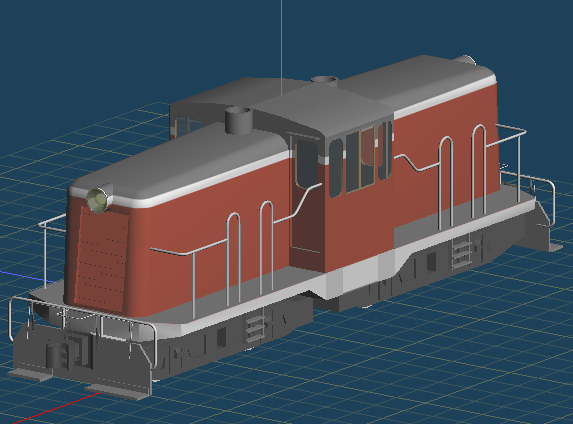Select the front headlight of the locomotive
The height and width of the screenshot is (424, 573).
[98, 200]
